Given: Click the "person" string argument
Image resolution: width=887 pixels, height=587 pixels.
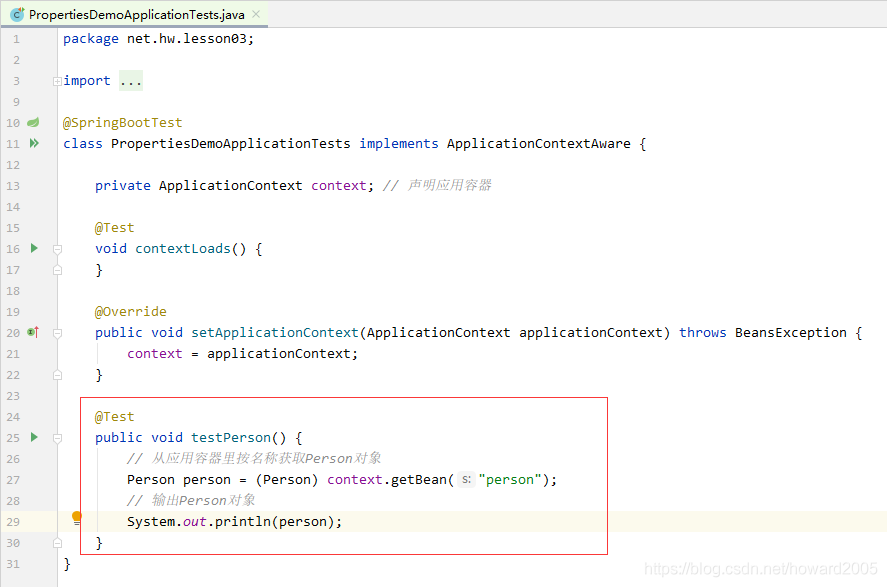Looking at the screenshot, I should [509, 480].
